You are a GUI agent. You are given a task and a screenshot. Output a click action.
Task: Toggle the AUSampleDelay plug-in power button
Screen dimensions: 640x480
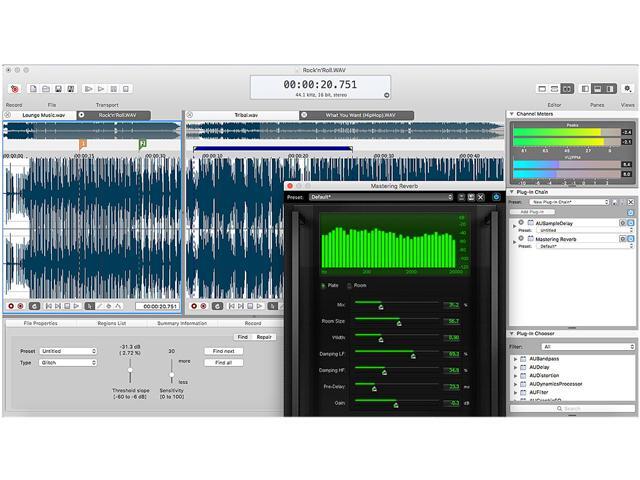522,223
